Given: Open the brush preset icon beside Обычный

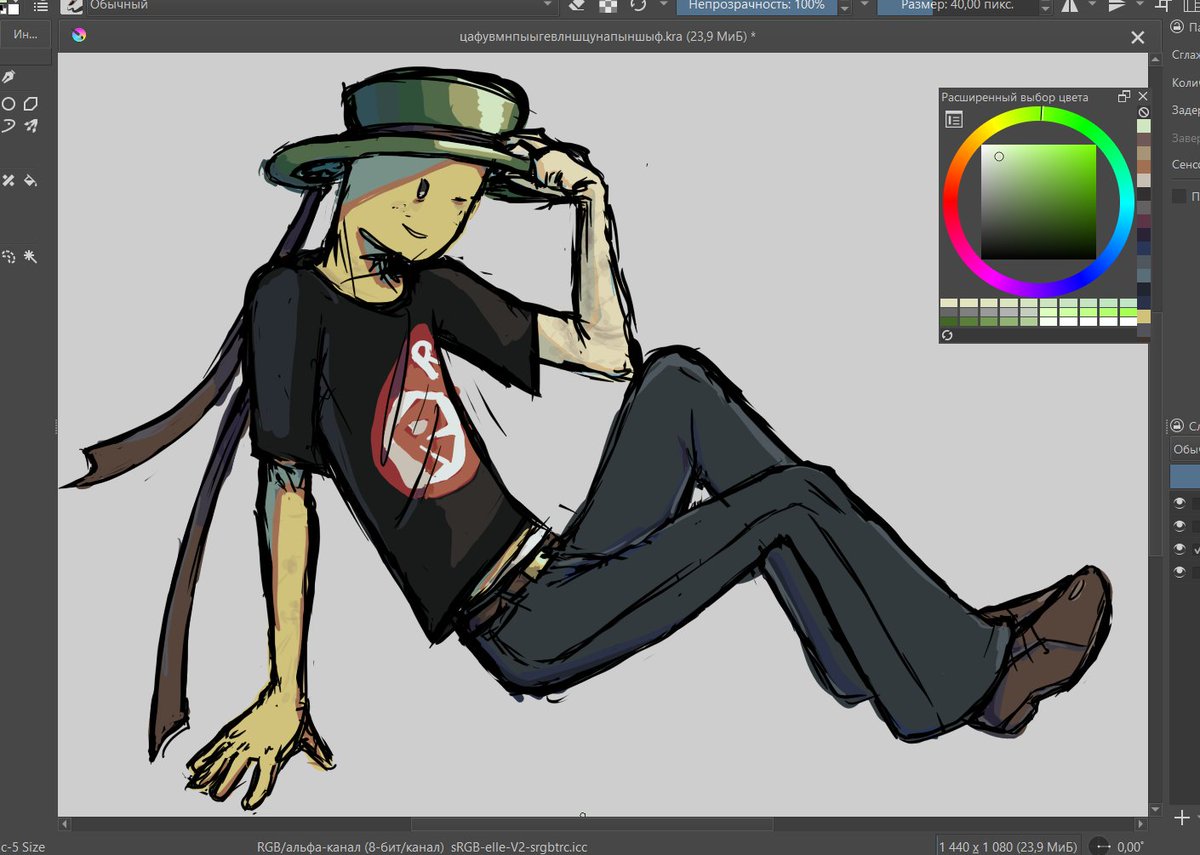Looking at the screenshot, I should pyautogui.click(x=70, y=6).
